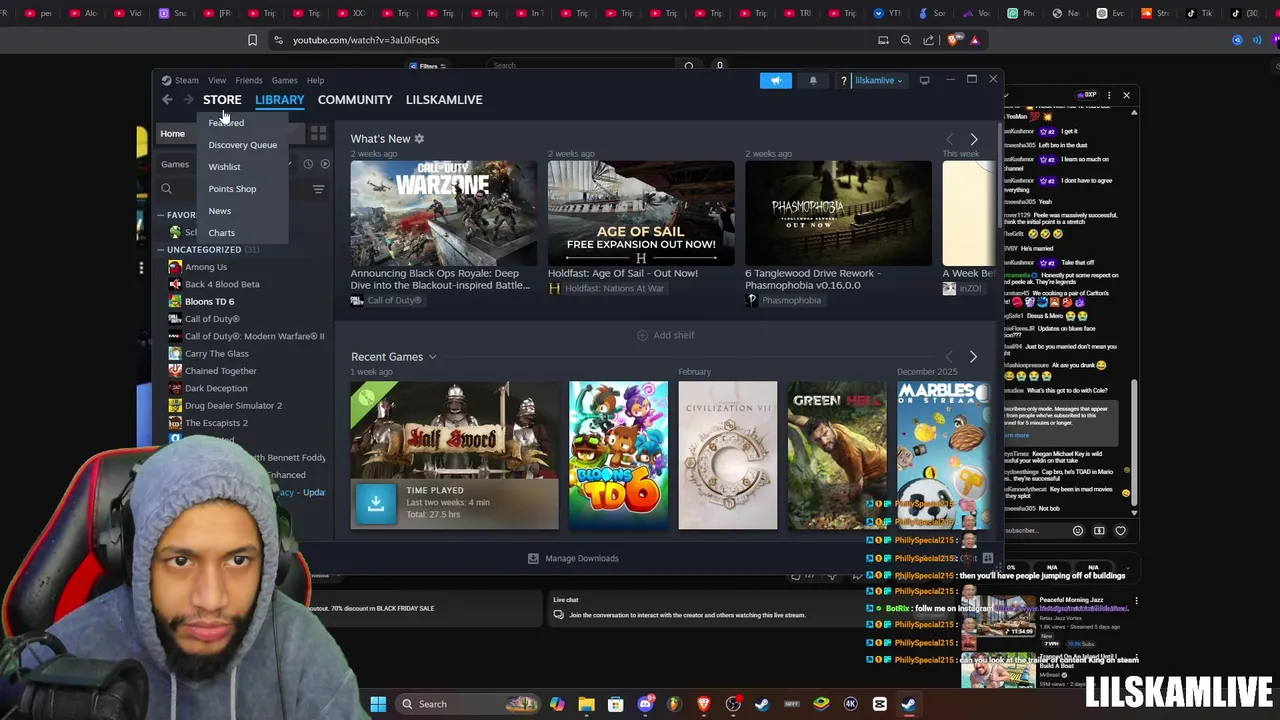Collapse the Uncategorized category
Viewport: 1280px width, 720px height.
click(x=160, y=250)
